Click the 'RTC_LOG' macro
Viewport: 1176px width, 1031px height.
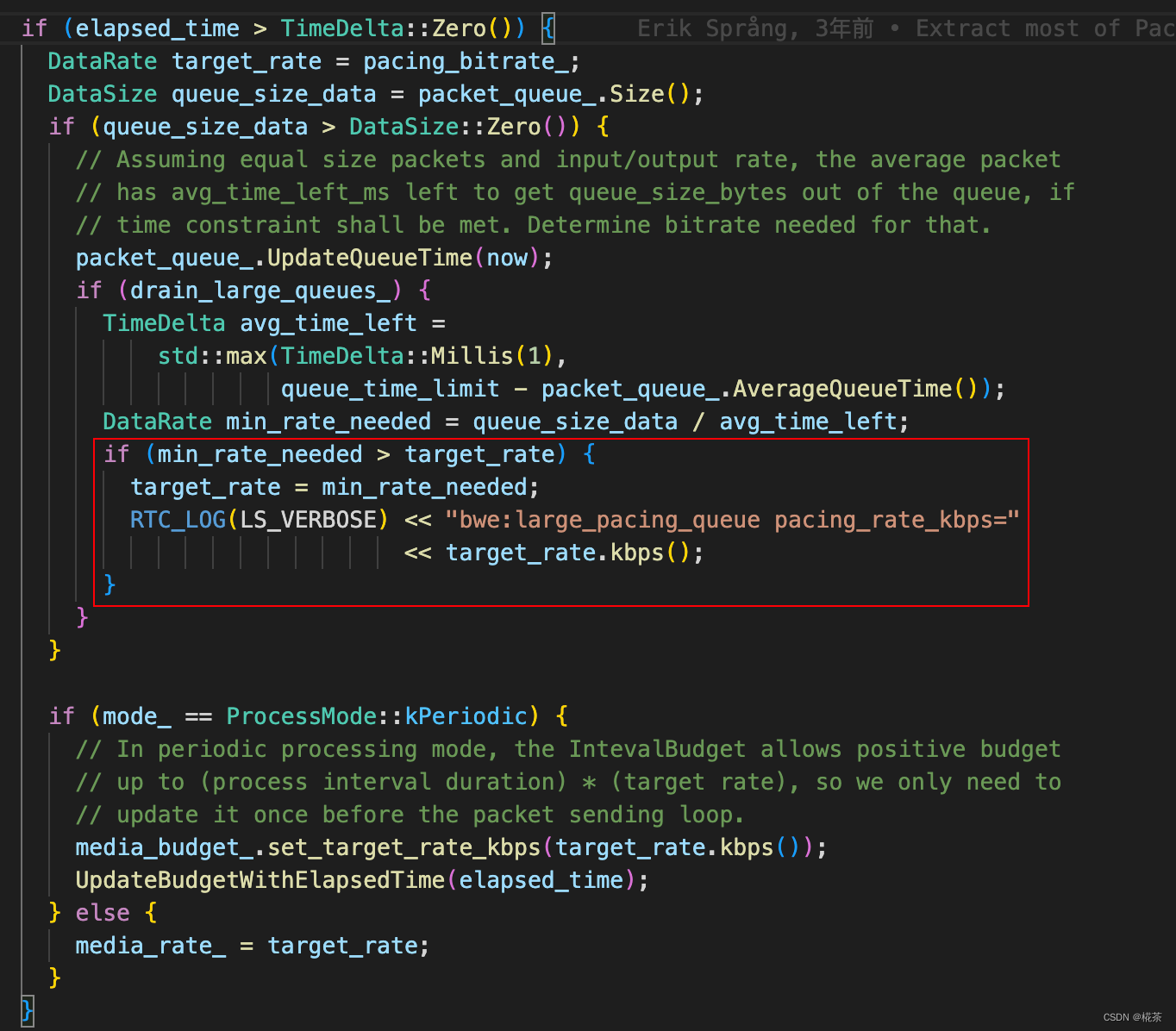tap(178, 520)
